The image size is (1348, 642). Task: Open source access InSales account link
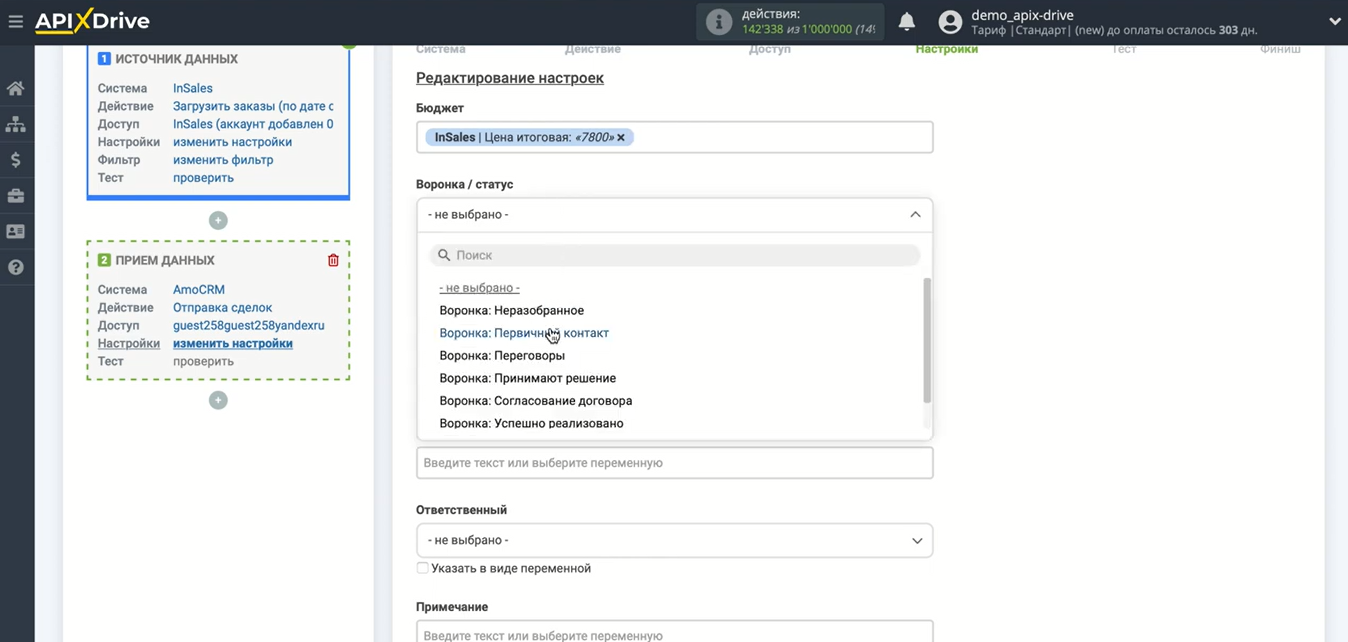click(x=253, y=124)
